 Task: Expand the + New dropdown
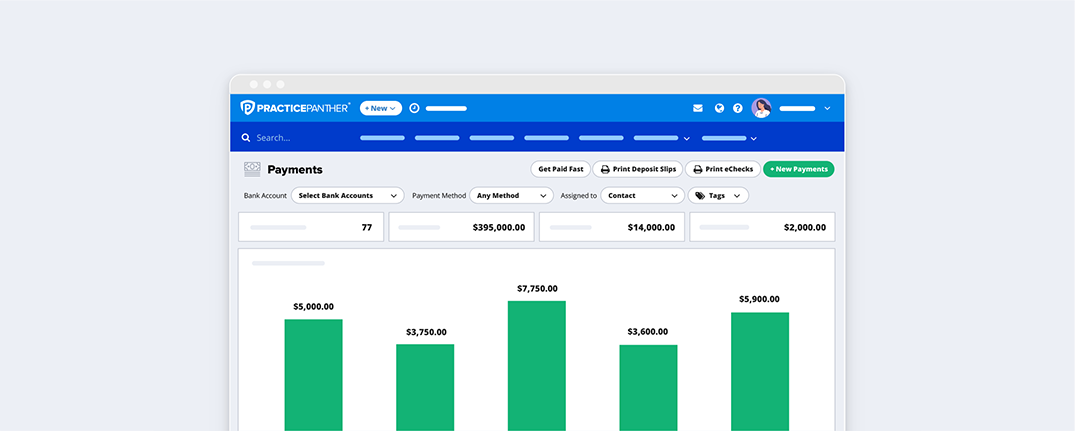pyautogui.click(x=380, y=108)
